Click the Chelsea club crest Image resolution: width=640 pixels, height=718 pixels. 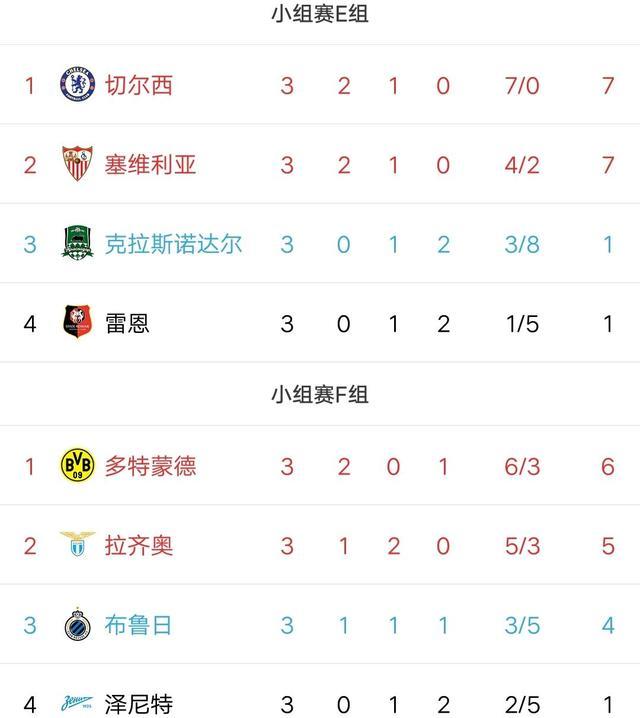pos(77,84)
